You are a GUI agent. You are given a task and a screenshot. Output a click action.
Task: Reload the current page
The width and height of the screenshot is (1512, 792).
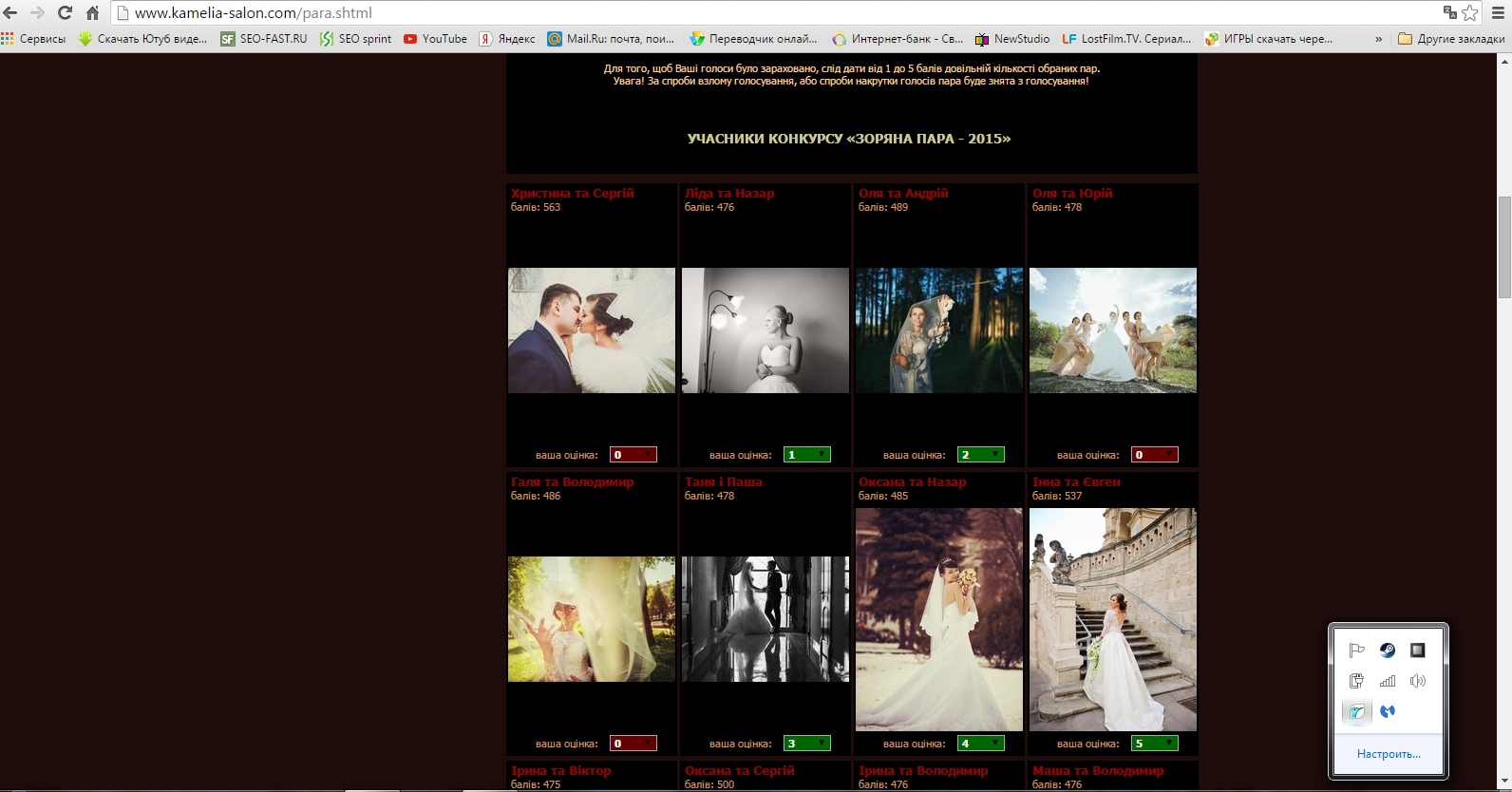click(x=65, y=12)
